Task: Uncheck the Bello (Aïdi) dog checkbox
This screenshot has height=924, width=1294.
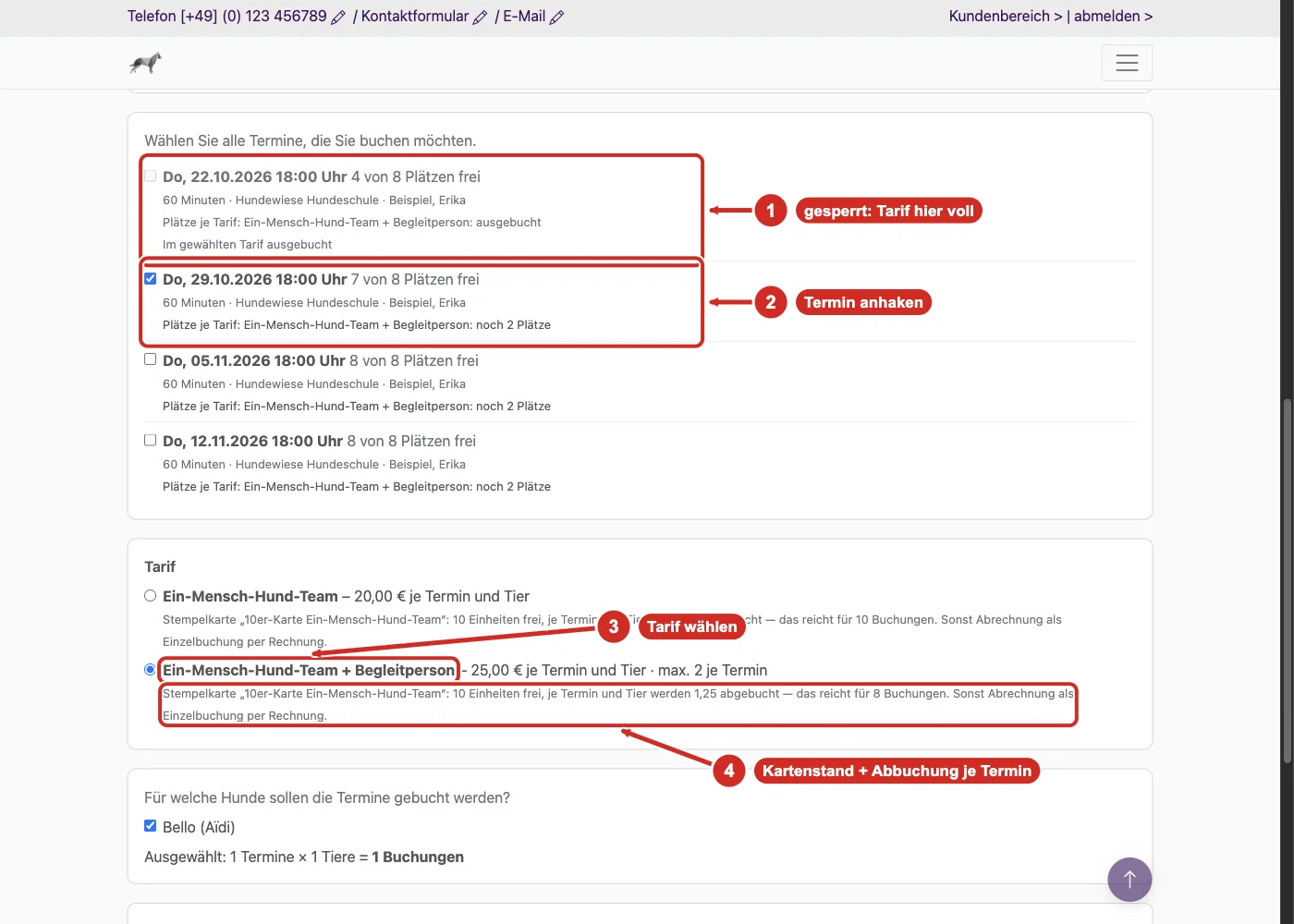Action: (x=150, y=826)
